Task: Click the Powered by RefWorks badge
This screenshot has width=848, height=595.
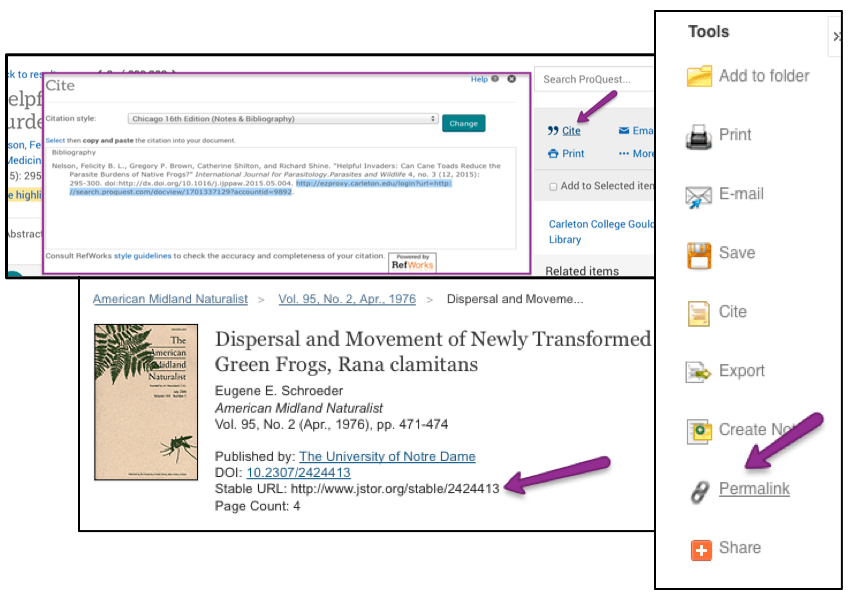Action: [x=412, y=262]
